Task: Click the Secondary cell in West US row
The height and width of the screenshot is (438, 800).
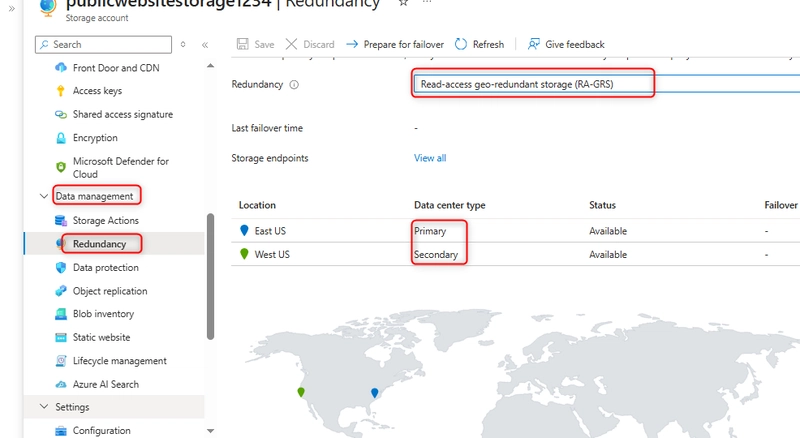Action: click(x=436, y=254)
